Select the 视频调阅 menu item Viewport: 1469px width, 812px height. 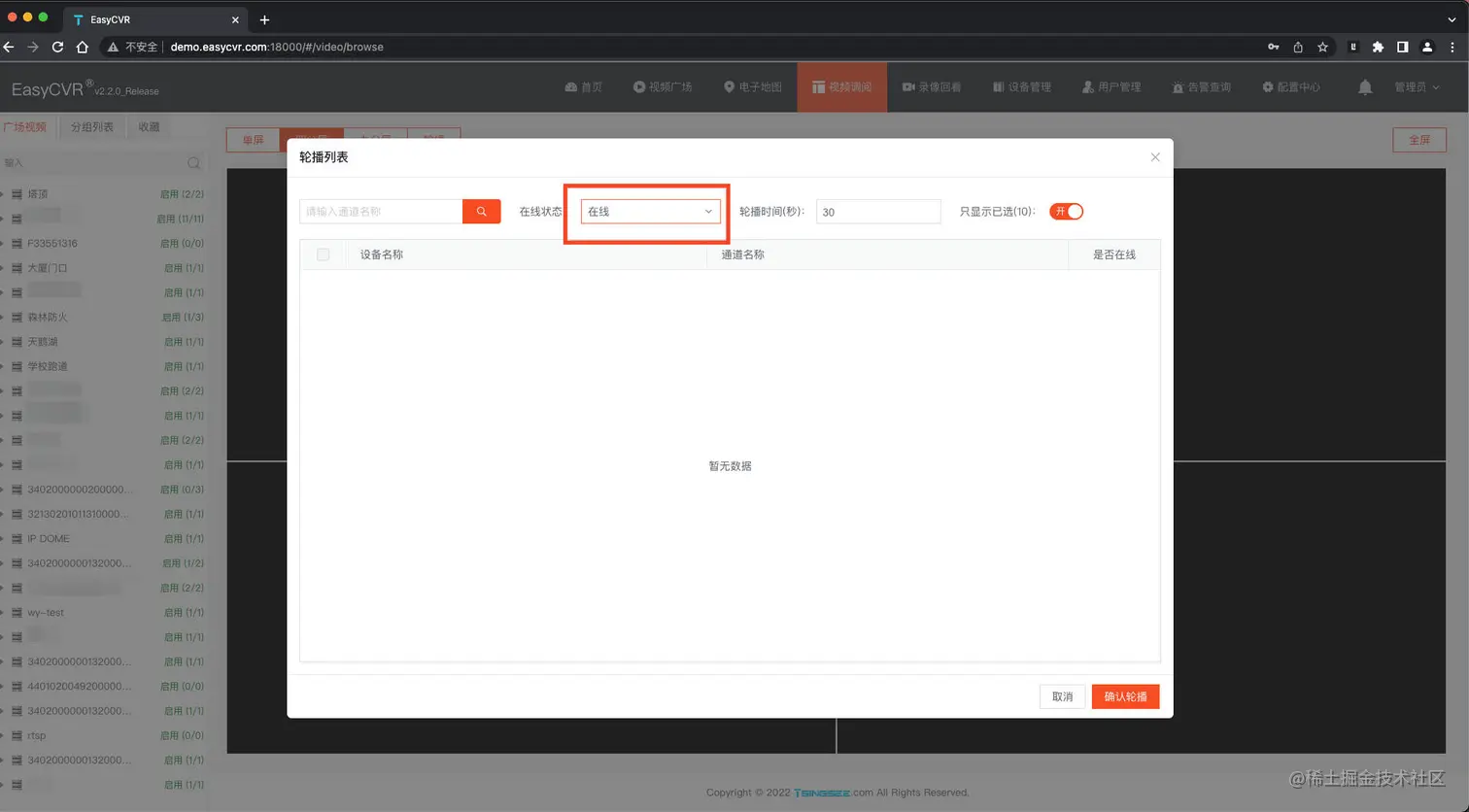tap(842, 87)
